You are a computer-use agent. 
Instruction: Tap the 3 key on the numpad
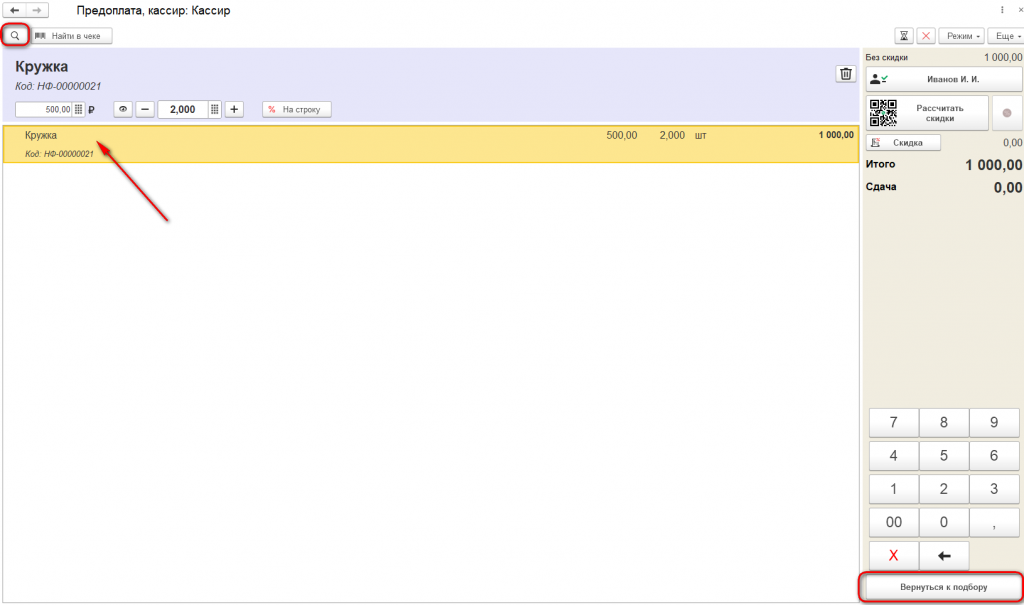click(994, 489)
